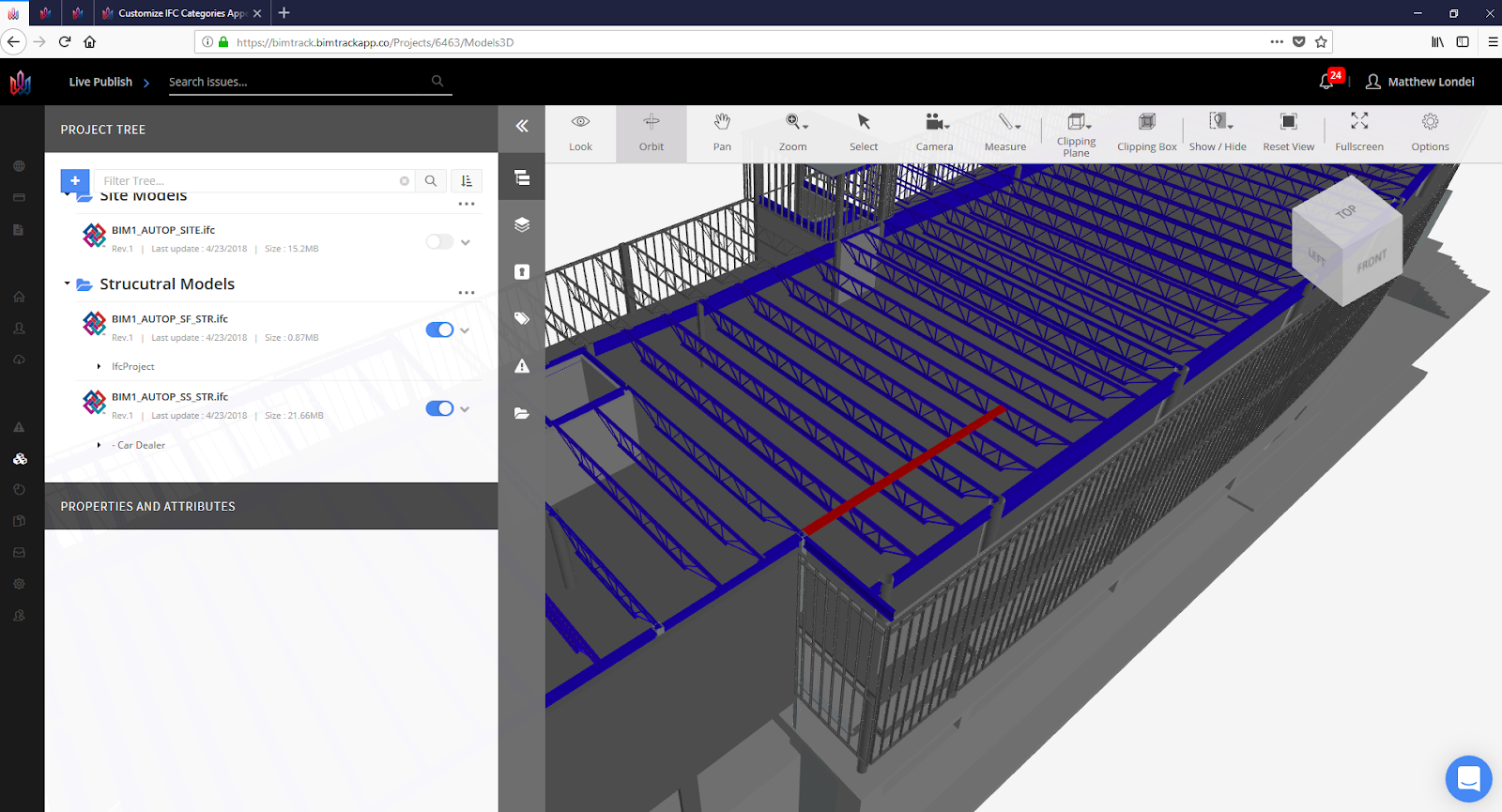Expand options chevron for BIM1_AUTOP_SF_STR.ifc

[465, 330]
